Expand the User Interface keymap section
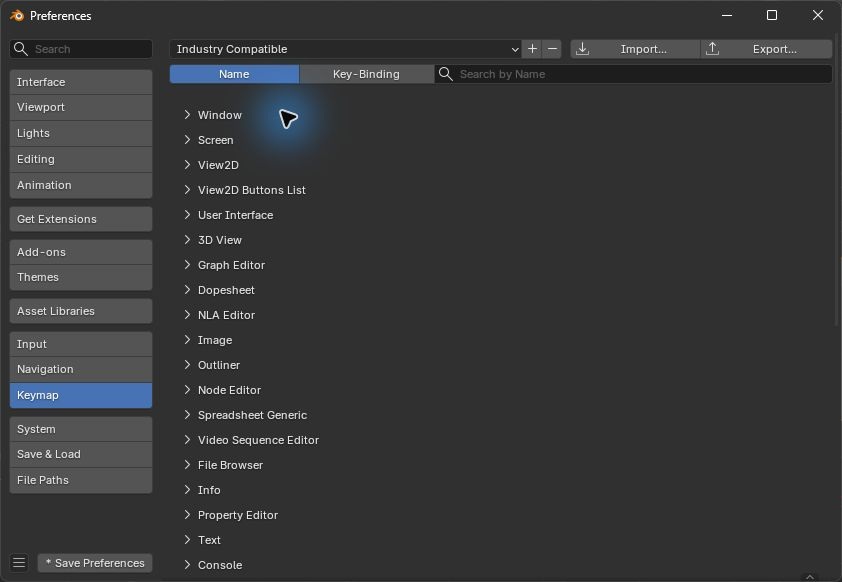The height and width of the screenshot is (582, 842). (x=187, y=215)
